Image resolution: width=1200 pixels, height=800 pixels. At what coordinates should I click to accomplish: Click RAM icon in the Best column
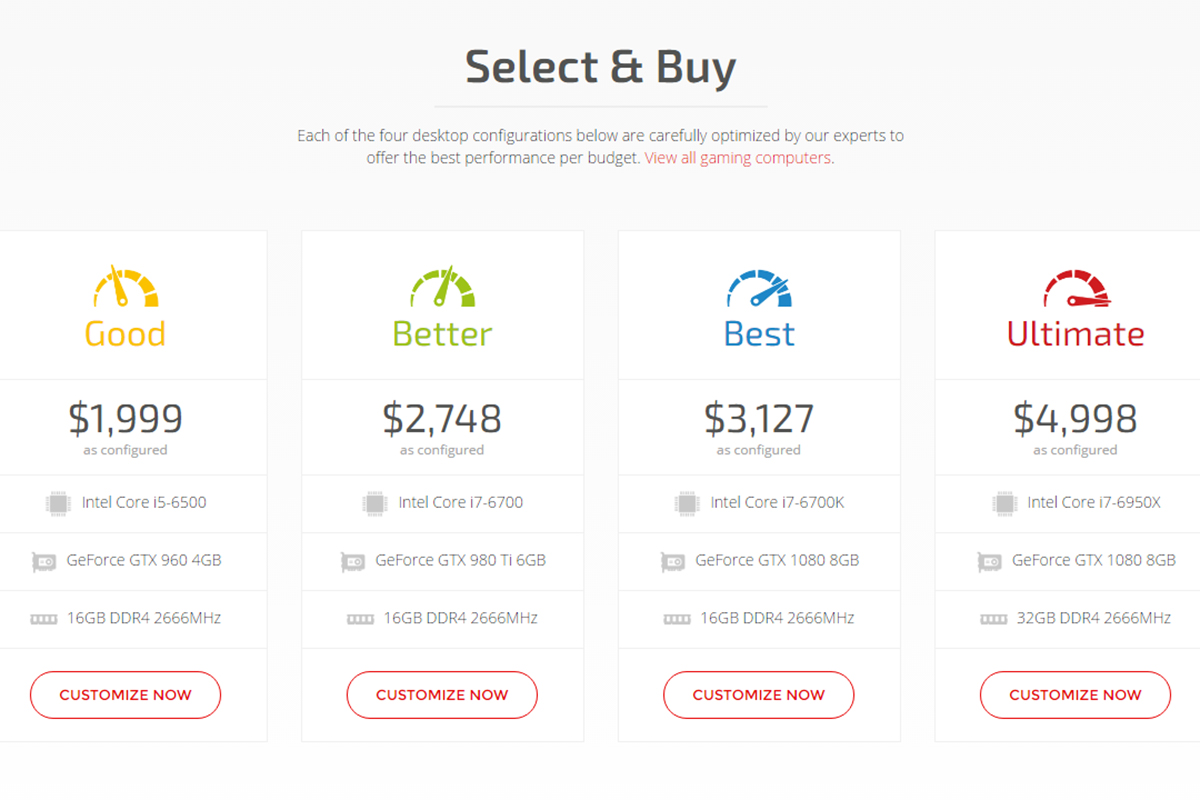tap(677, 619)
